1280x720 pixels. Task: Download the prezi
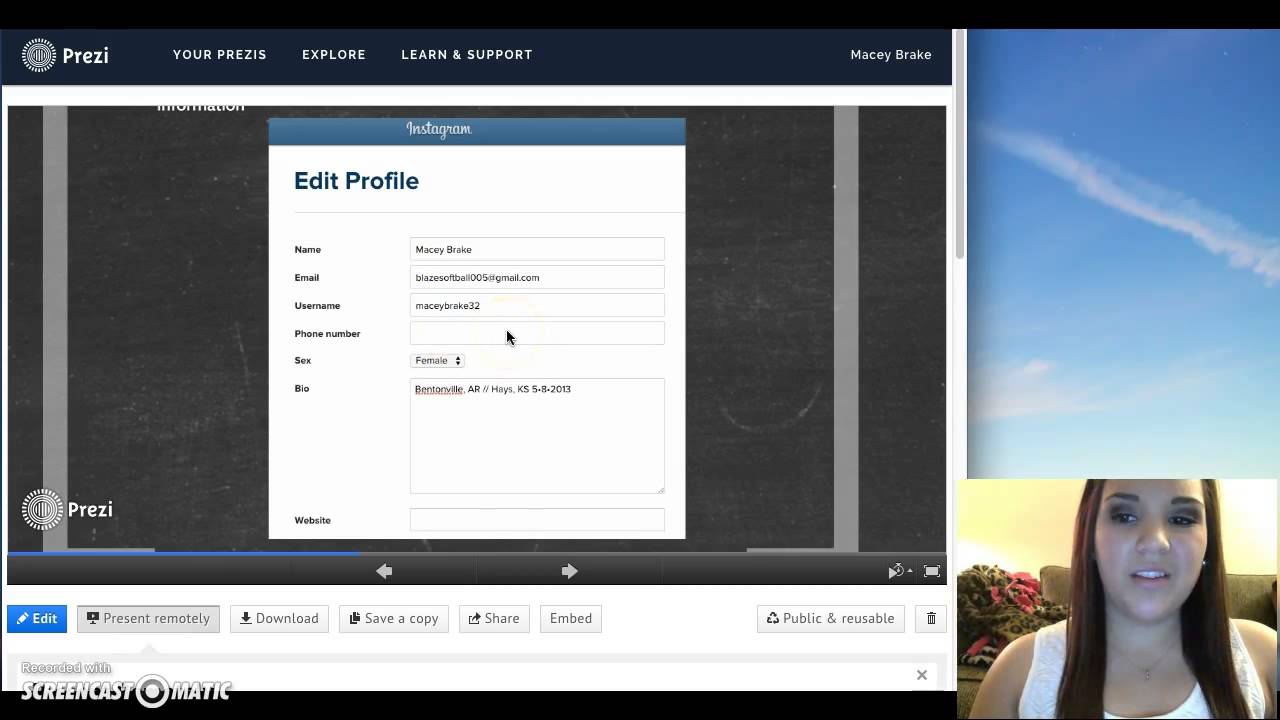pos(279,618)
